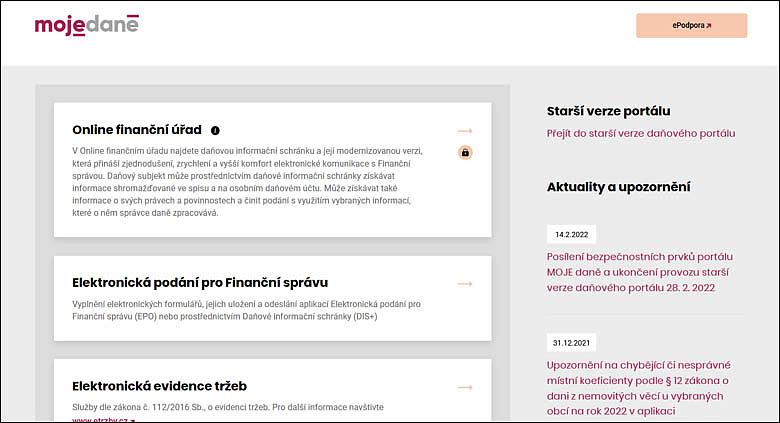Open Elektronická podání pro Finanční správu heading
This screenshot has height=423, width=780.
(200, 283)
